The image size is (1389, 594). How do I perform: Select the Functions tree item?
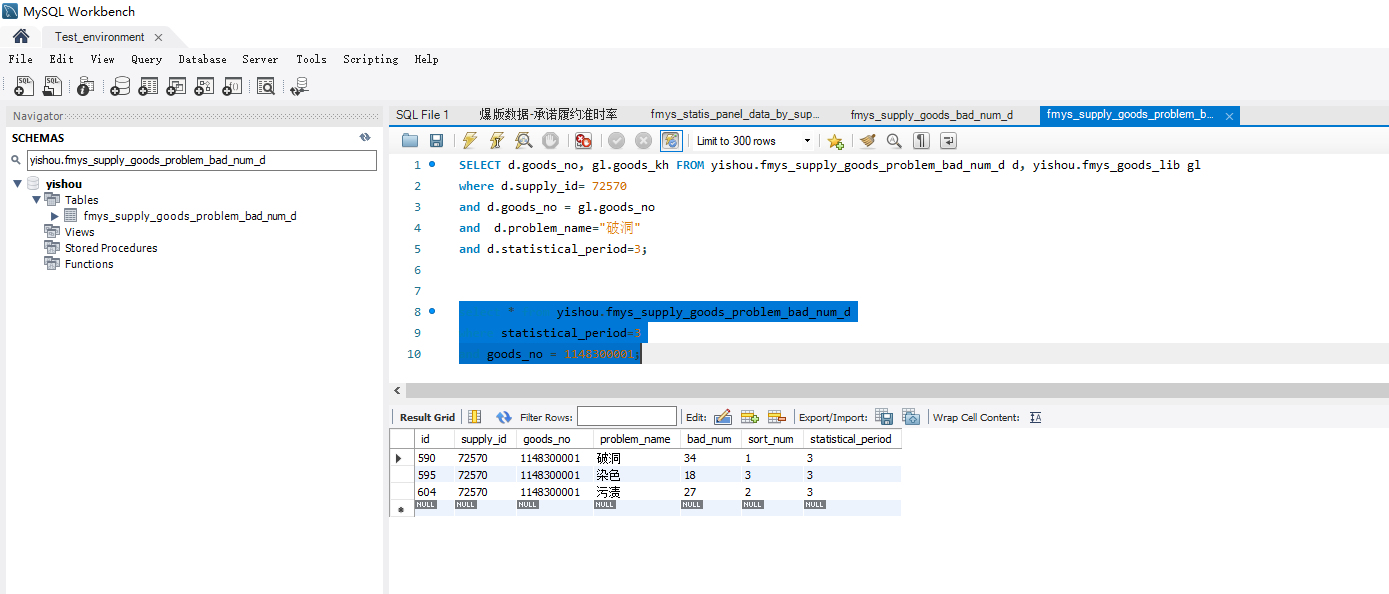click(x=89, y=264)
